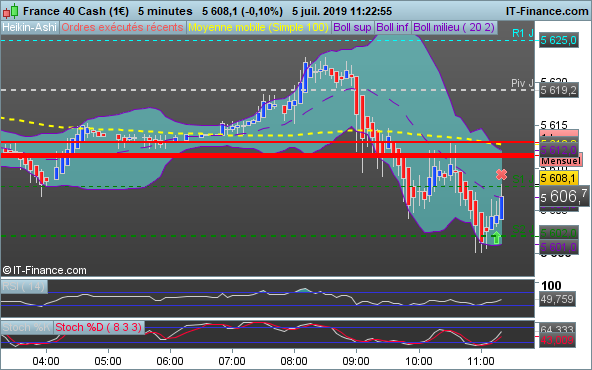
Task: Click the Boll inf indicator label
Action: pos(392,27)
